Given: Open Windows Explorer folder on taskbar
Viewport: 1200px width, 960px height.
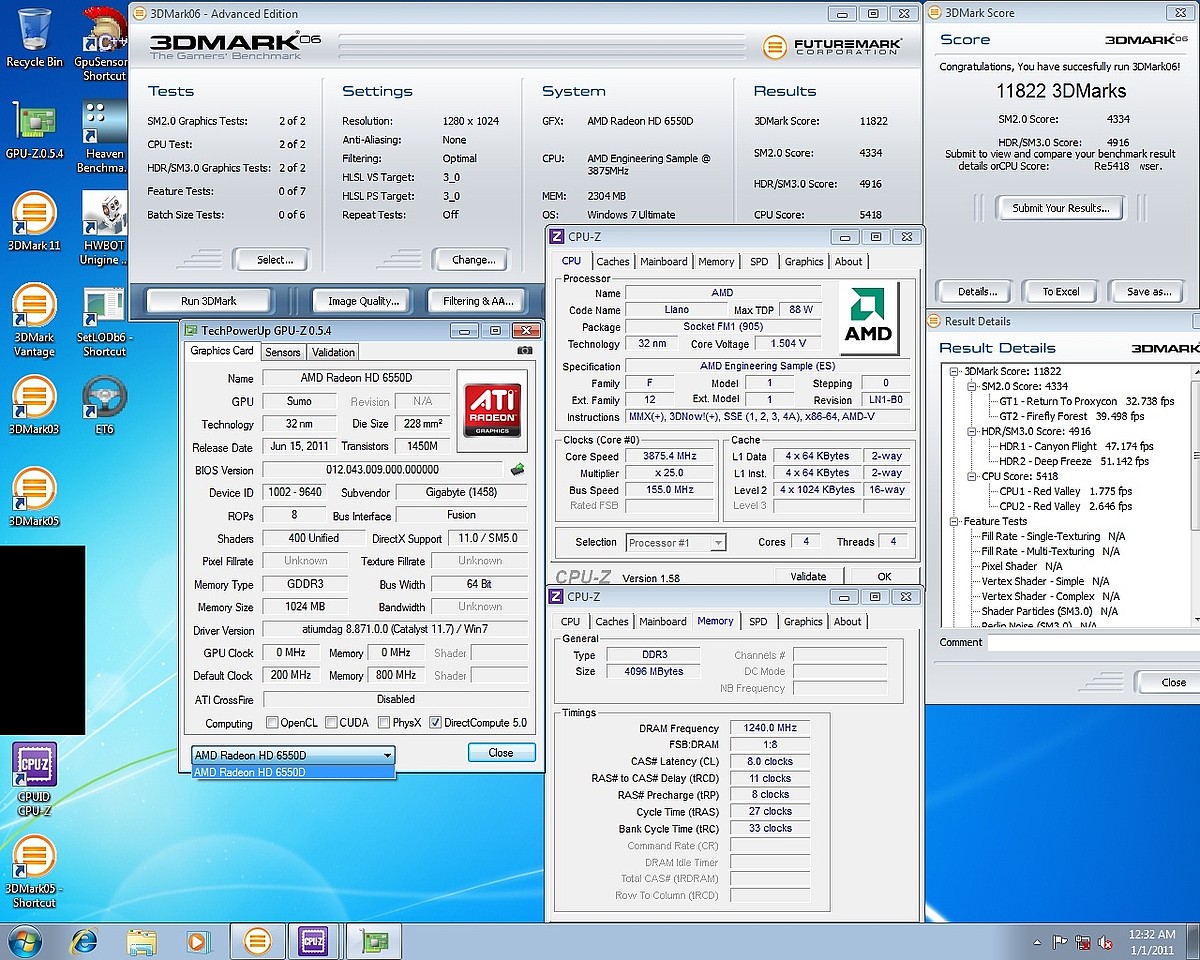Looking at the screenshot, I should 142,941.
